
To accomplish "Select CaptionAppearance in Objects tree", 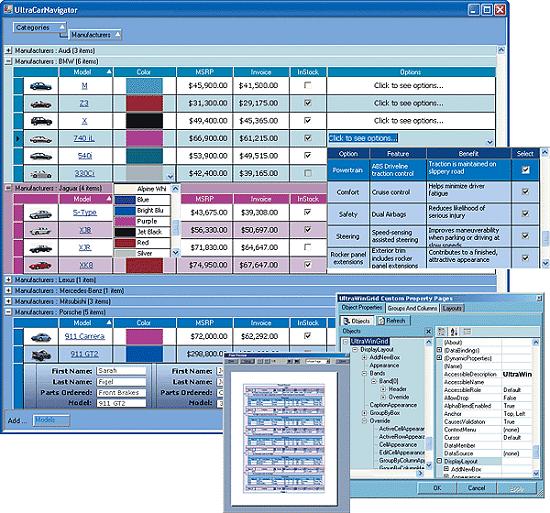I will [x=393, y=405].
